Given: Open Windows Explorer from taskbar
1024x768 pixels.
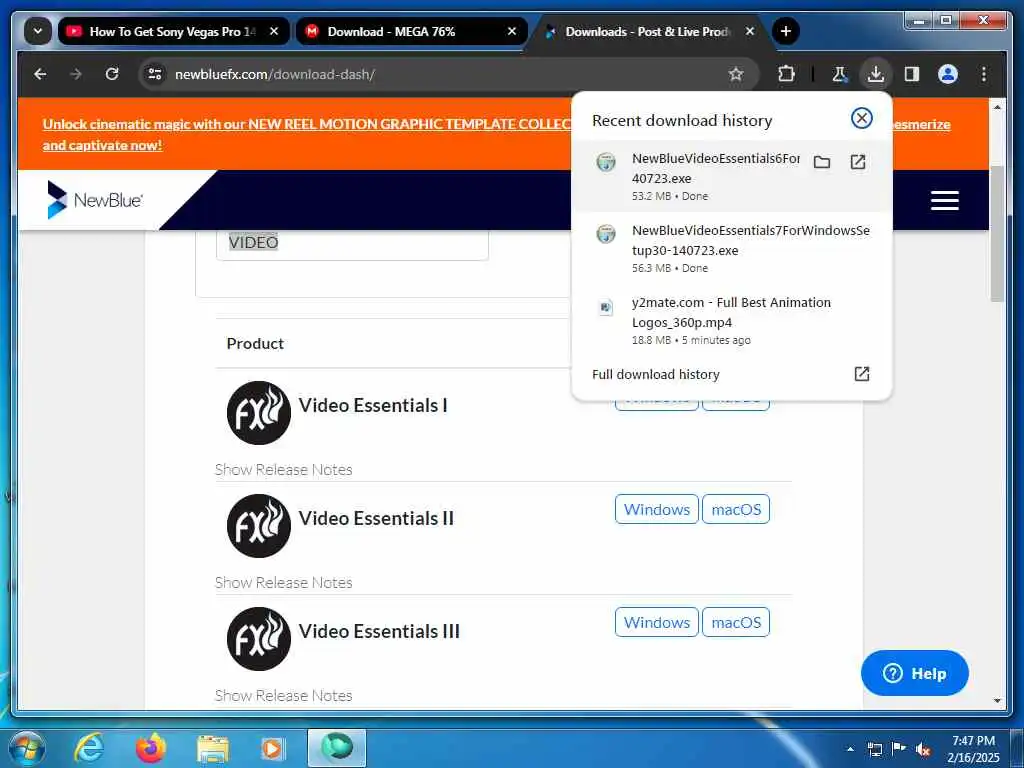Looking at the screenshot, I should coord(212,750).
